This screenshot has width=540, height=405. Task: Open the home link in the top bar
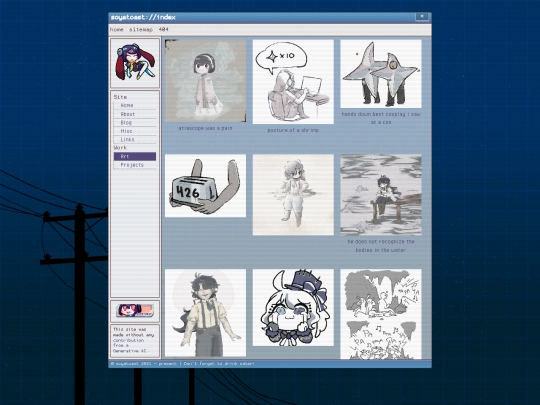(116, 30)
